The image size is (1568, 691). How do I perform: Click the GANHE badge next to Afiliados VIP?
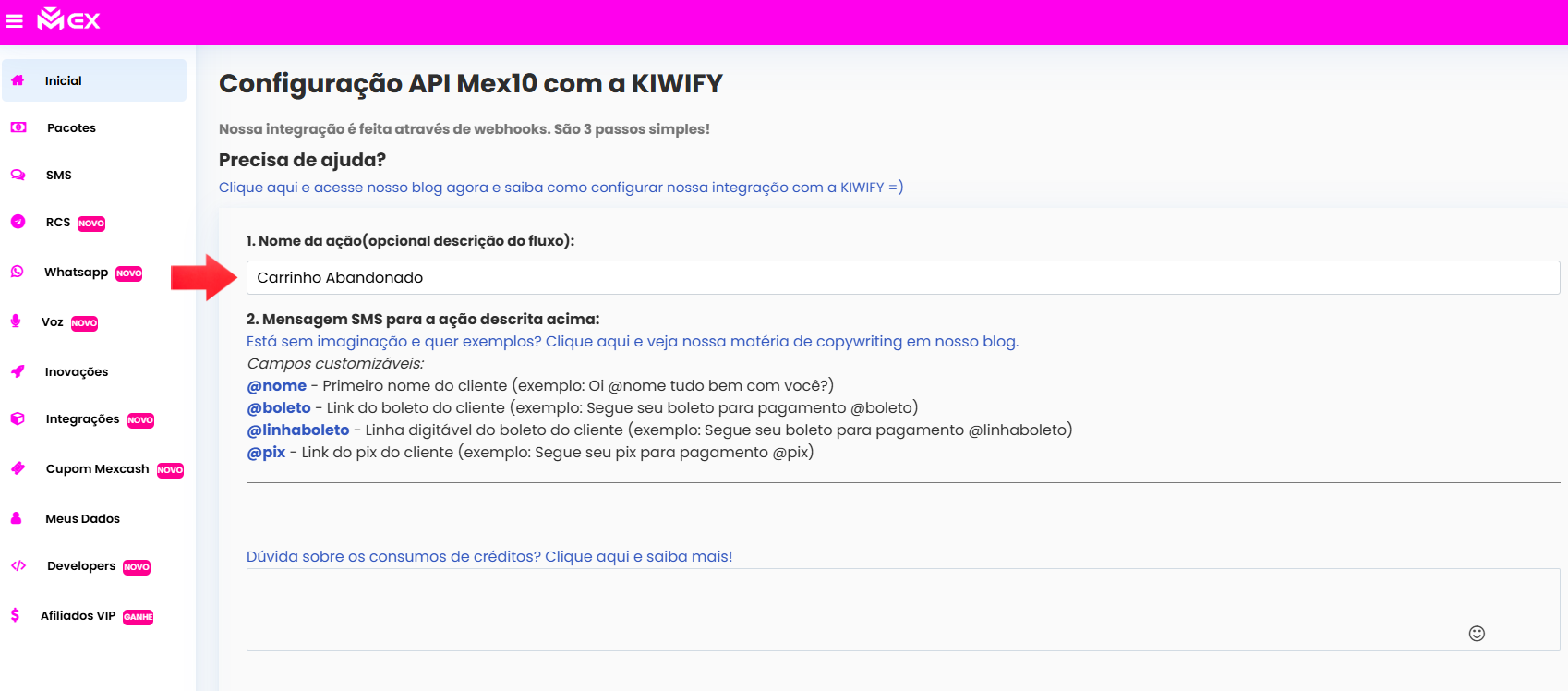[138, 617]
